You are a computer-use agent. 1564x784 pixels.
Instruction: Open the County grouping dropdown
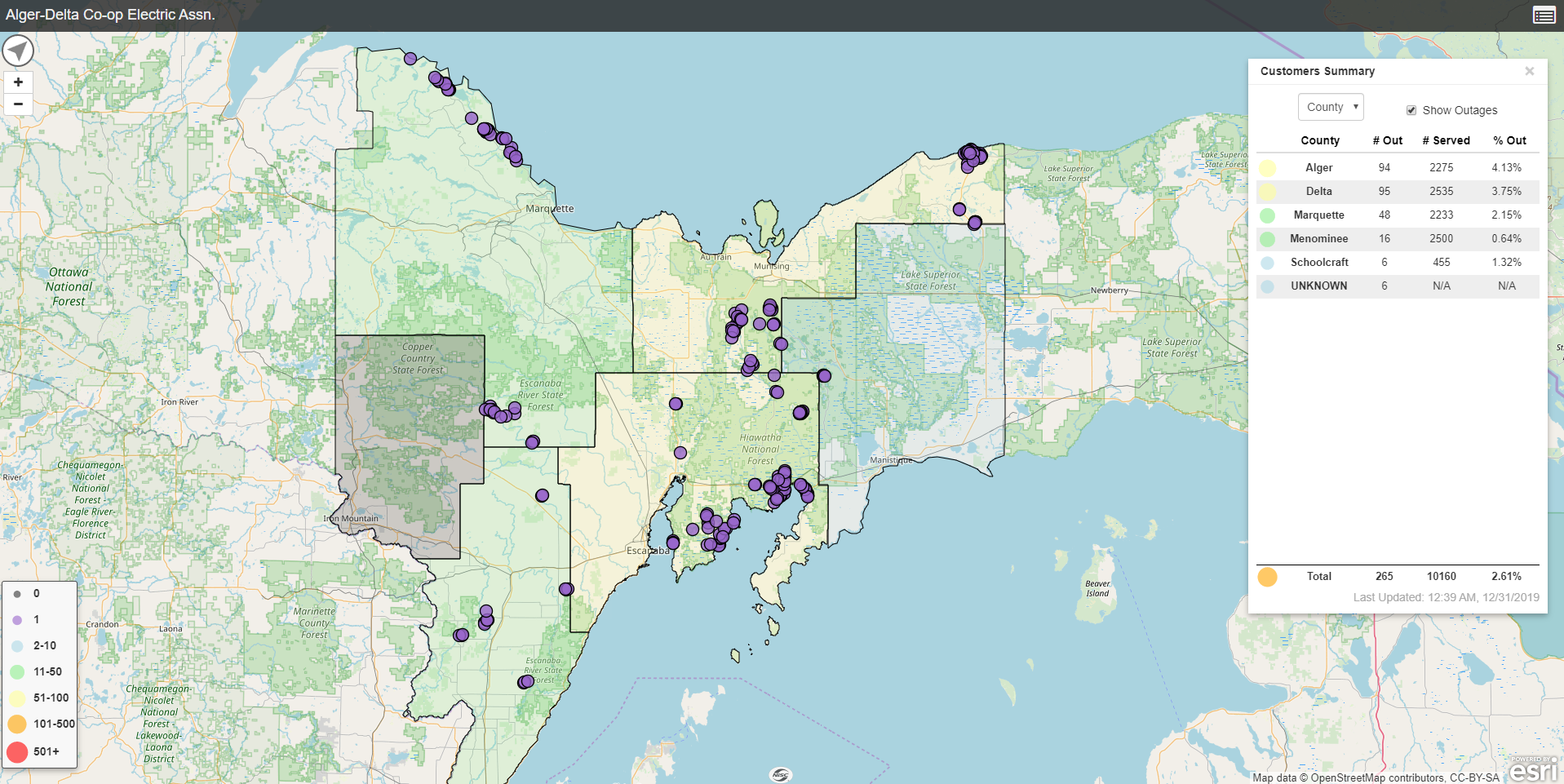(x=1331, y=107)
